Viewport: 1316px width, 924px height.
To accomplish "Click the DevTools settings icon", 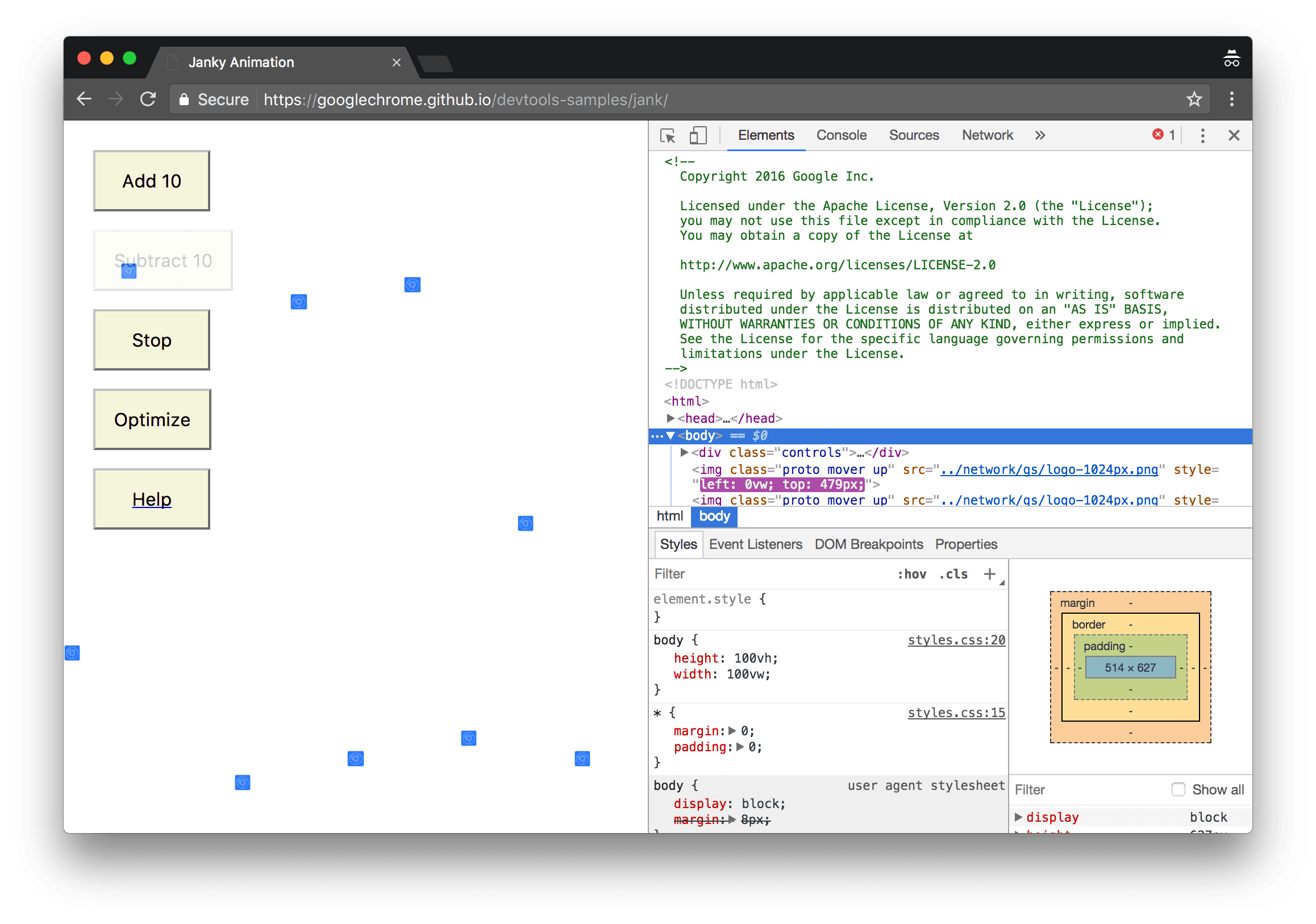I will pos(1200,135).
